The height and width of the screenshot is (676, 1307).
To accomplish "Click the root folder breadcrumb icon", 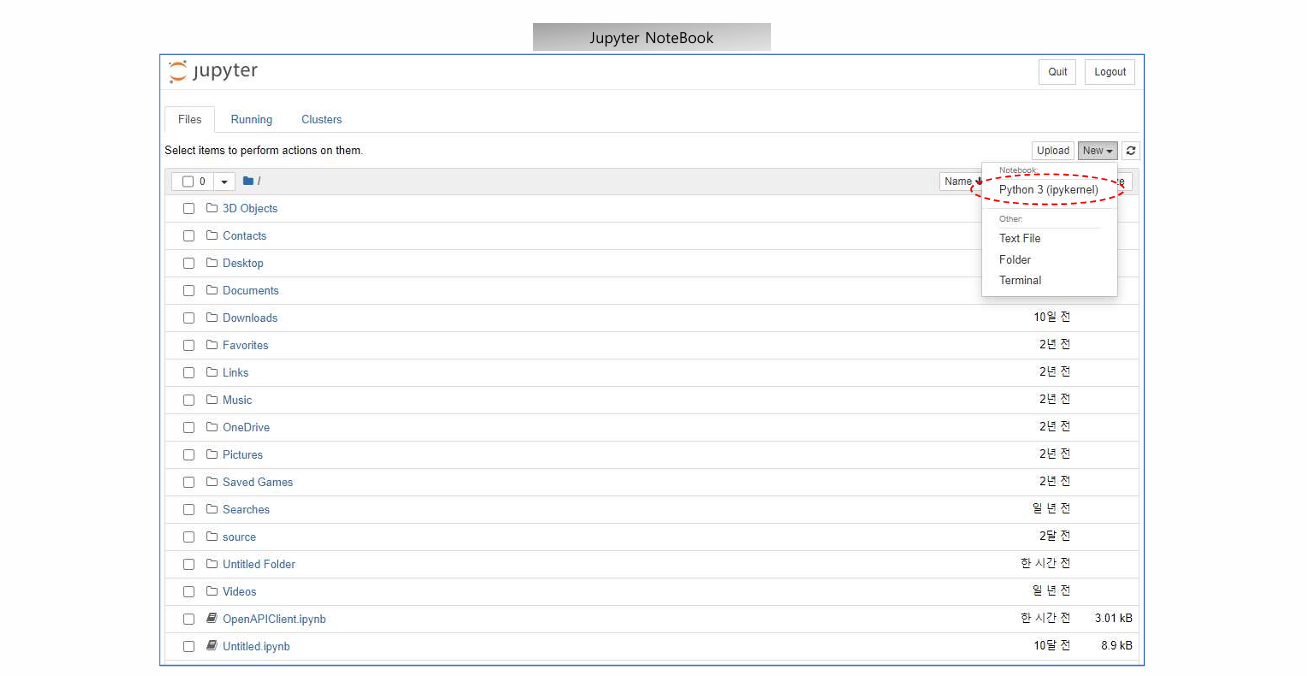I will point(248,181).
